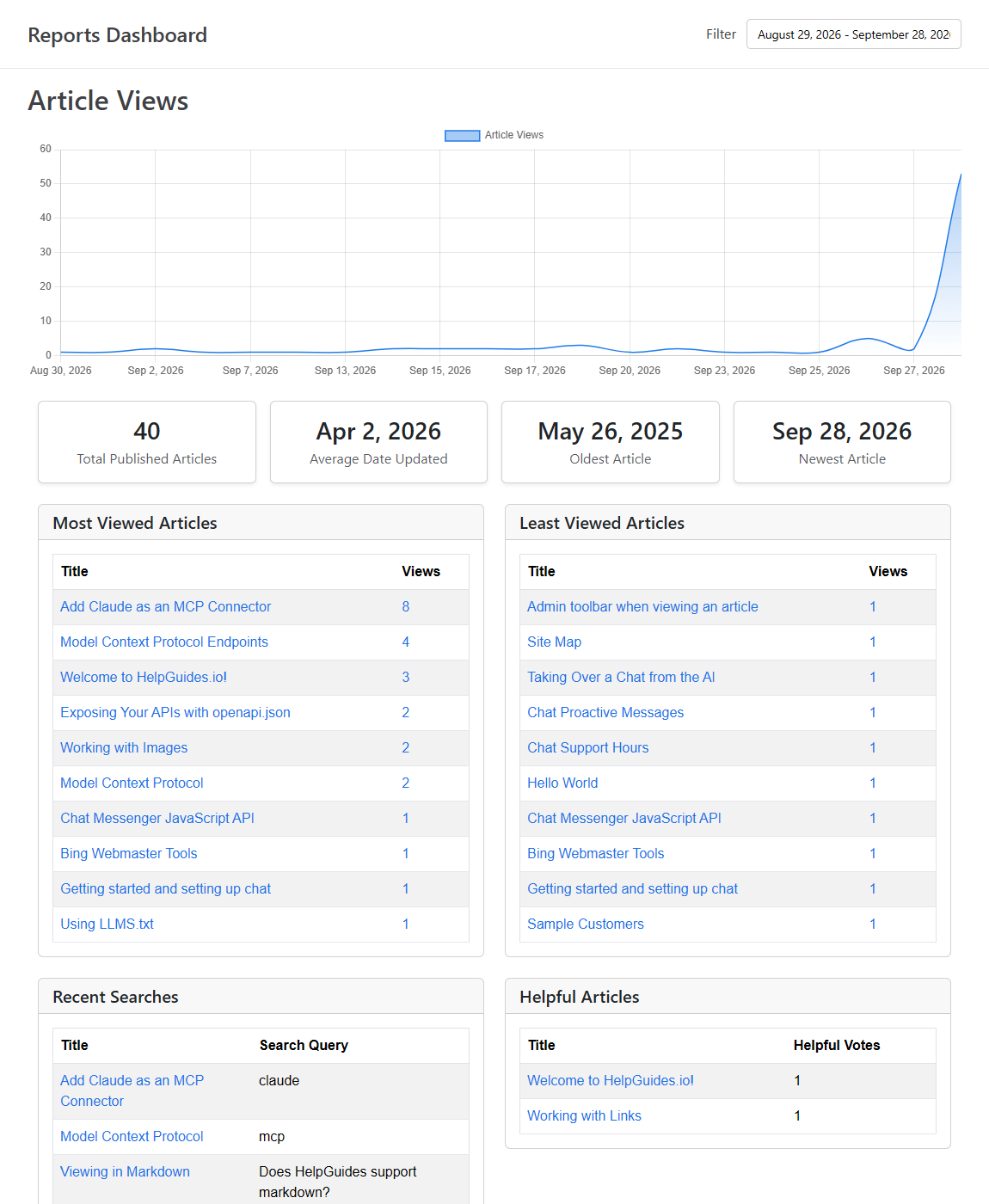
Task: Open Model Context Protocol in Recent Searches
Action: pyautogui.click(x=132, y=1136)
